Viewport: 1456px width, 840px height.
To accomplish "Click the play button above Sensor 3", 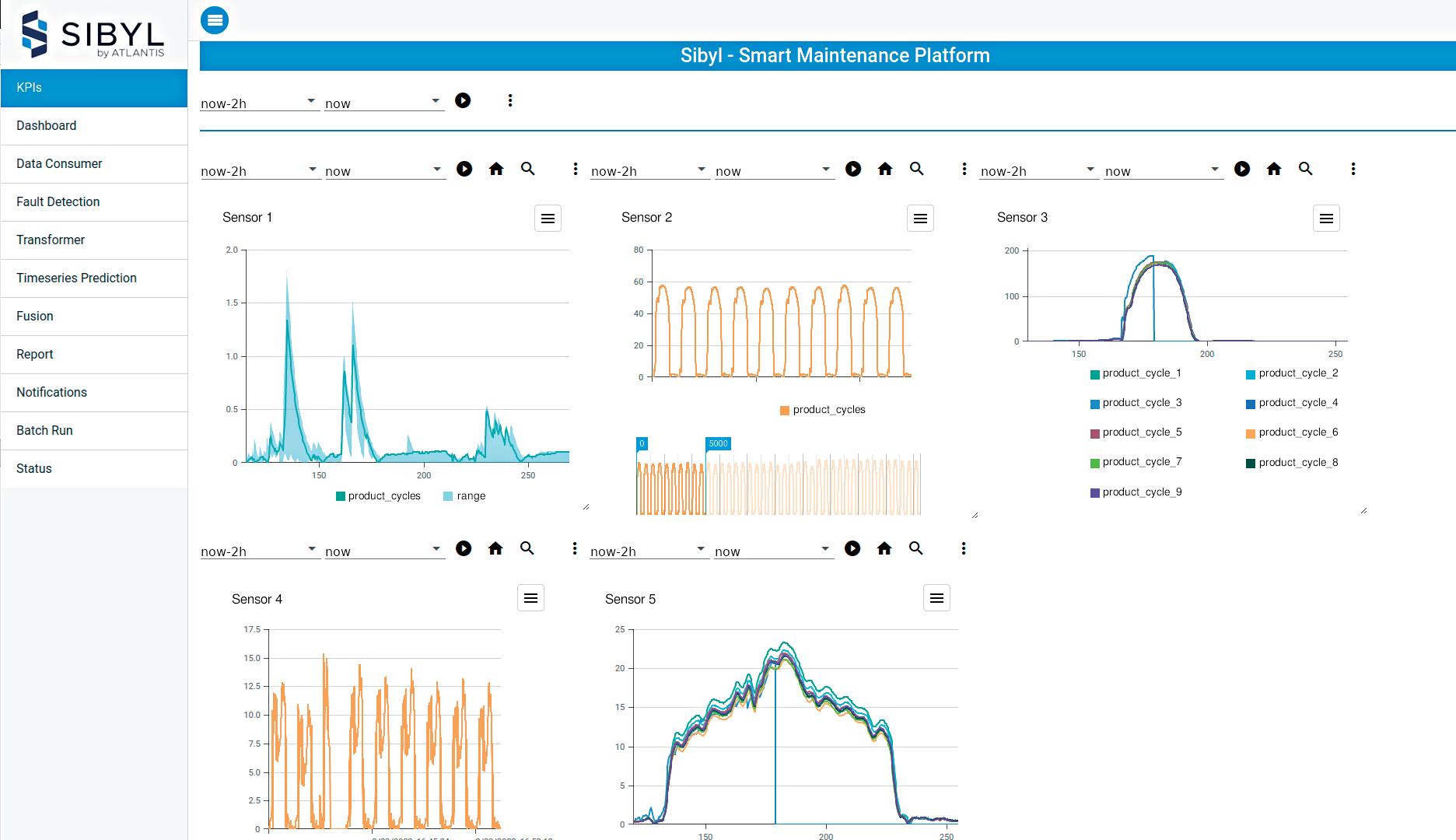I will tap(1242, 169).
